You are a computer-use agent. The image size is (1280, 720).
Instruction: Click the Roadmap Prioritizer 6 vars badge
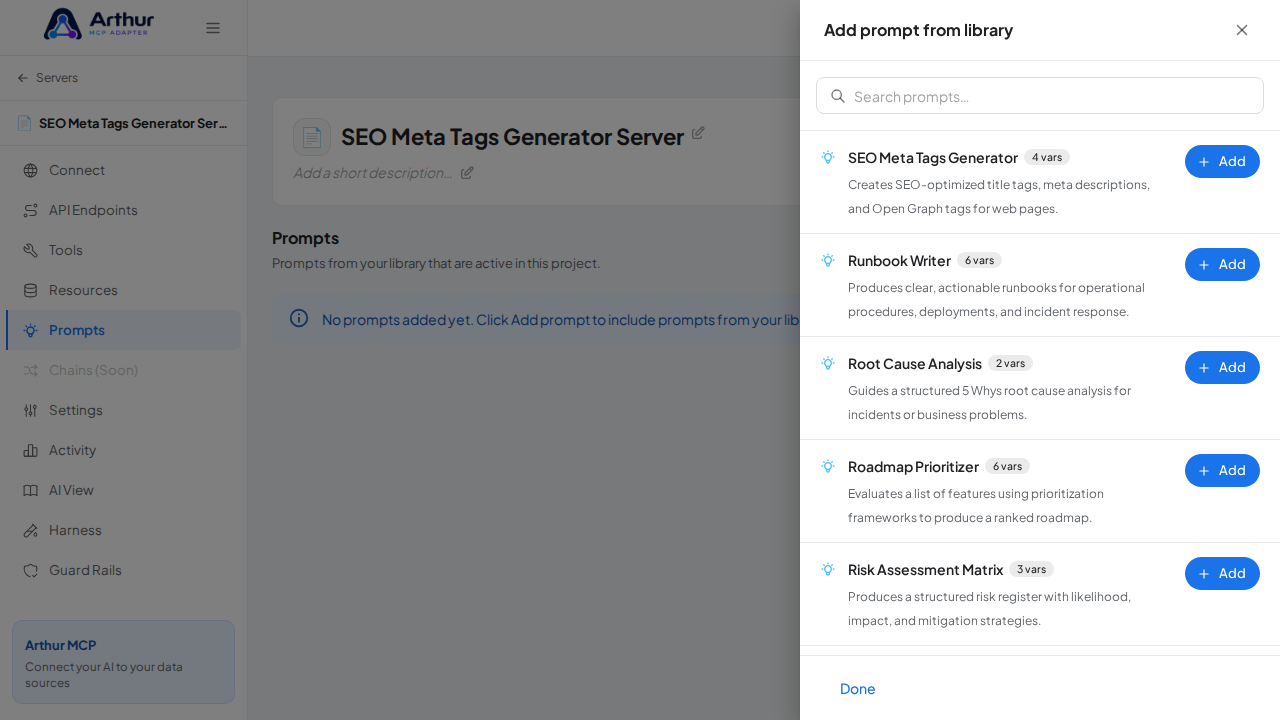pyautogui.click(x=1007, y=466)
